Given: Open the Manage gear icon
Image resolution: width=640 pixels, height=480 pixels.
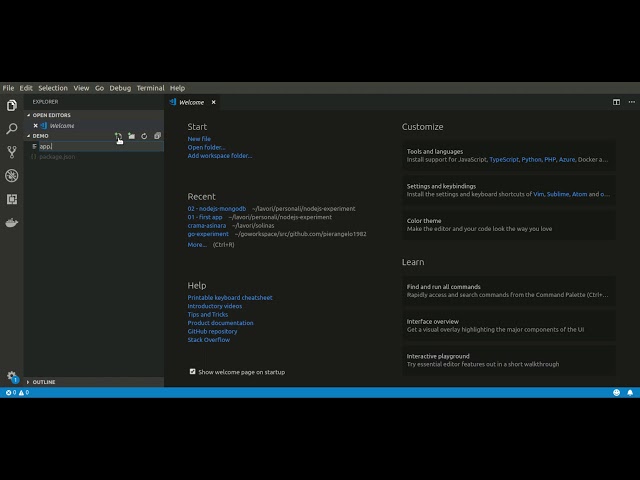Looking at the screenshot, I should pyautogui.click(x=12, y=376).
